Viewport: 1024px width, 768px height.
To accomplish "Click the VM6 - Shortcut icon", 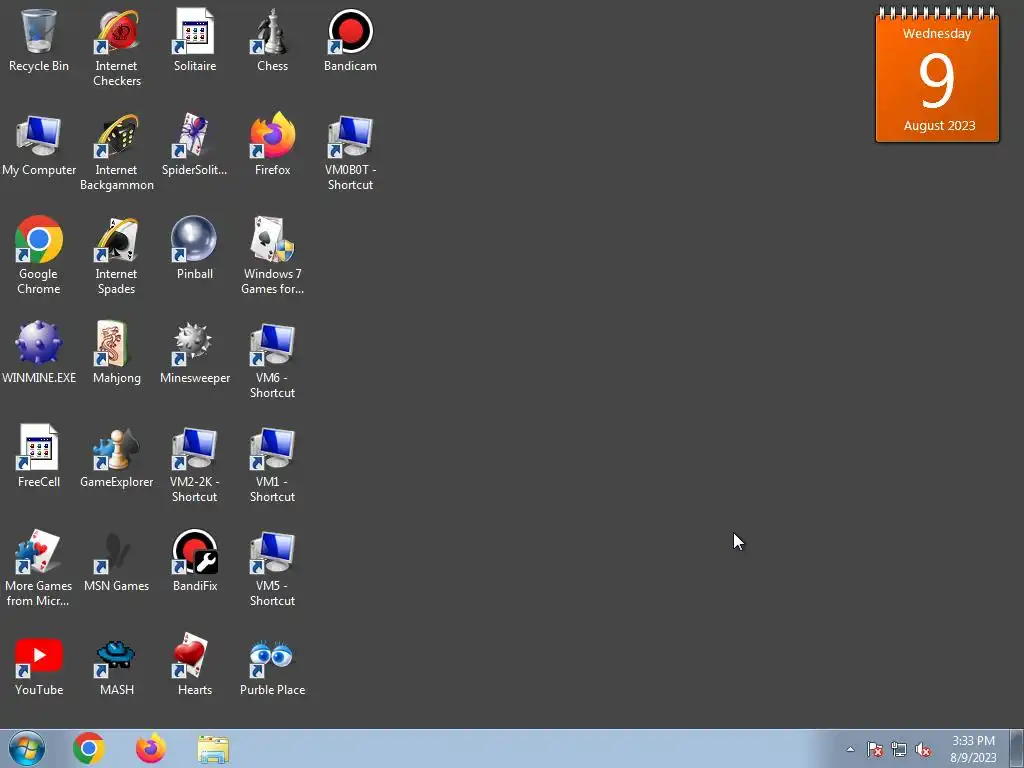I will 272,360.
